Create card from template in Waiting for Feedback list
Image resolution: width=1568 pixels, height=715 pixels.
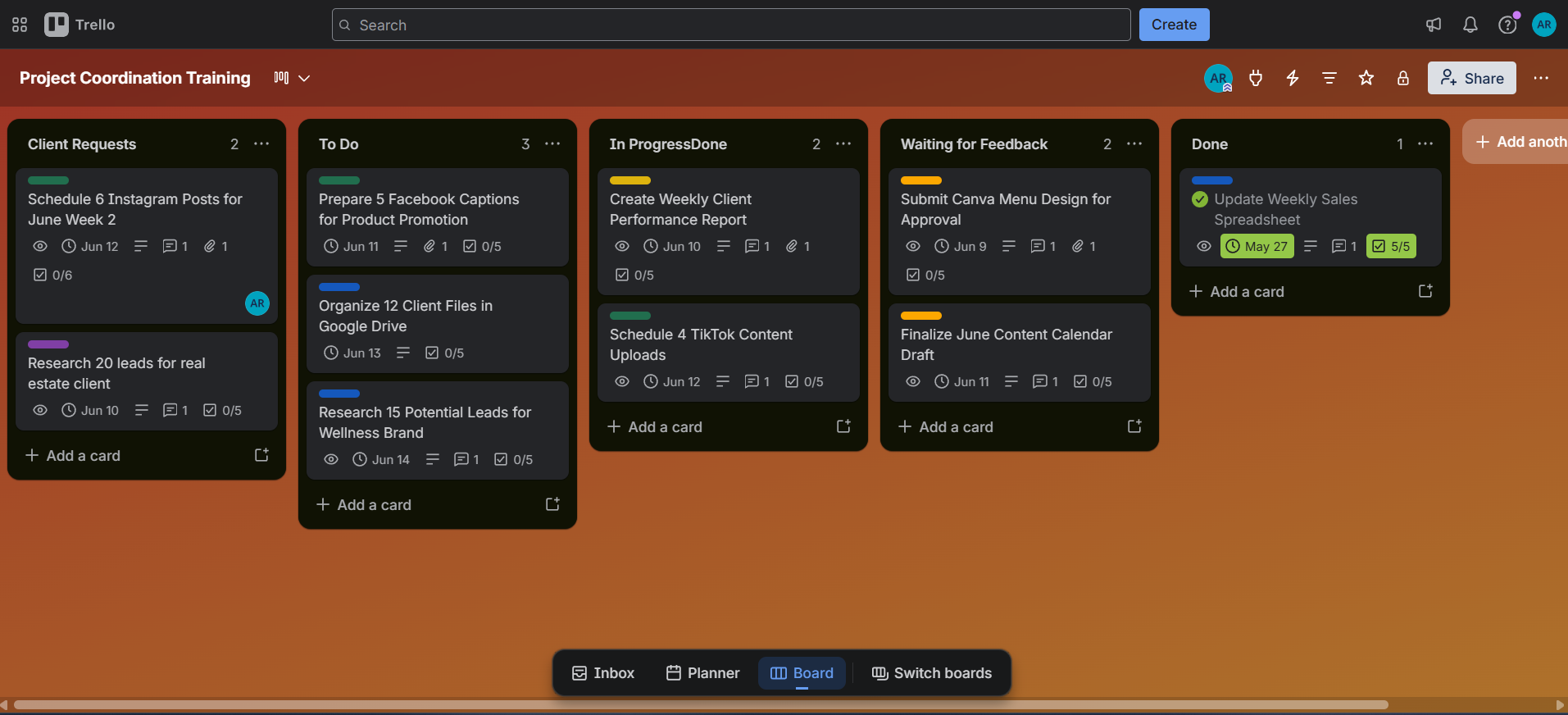point(1134,426)
